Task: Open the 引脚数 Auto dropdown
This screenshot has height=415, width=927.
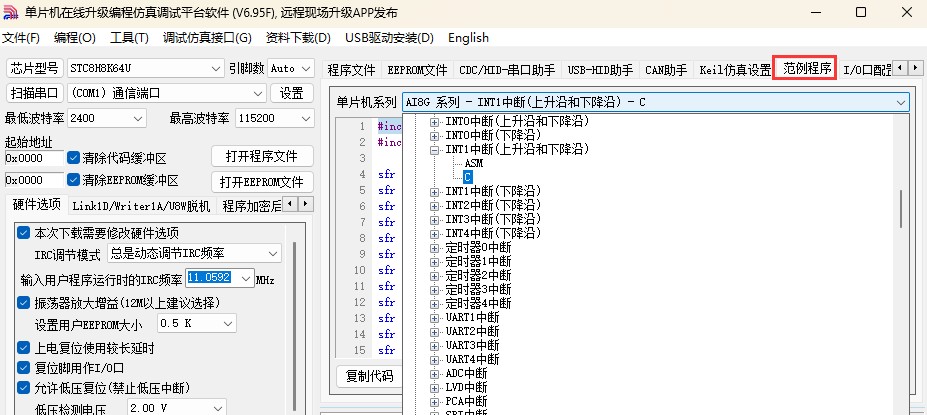Action: 290,68
